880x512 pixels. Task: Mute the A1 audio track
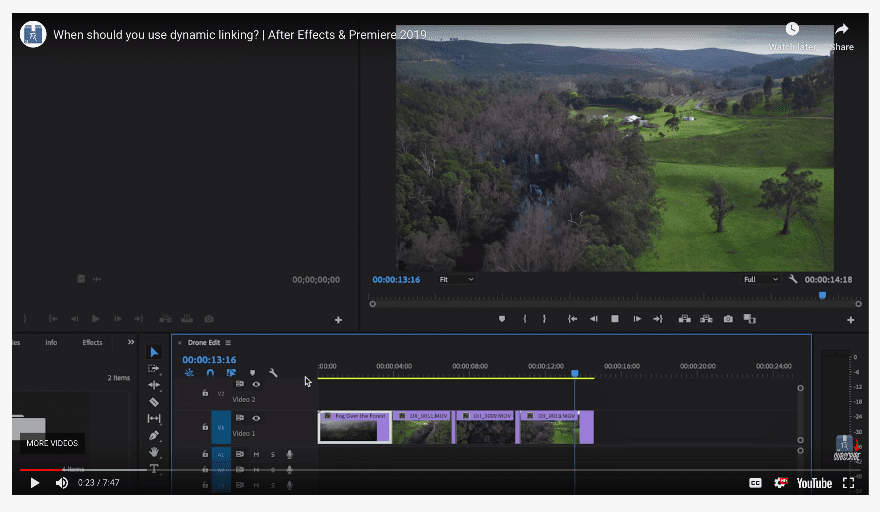(256, 454)
